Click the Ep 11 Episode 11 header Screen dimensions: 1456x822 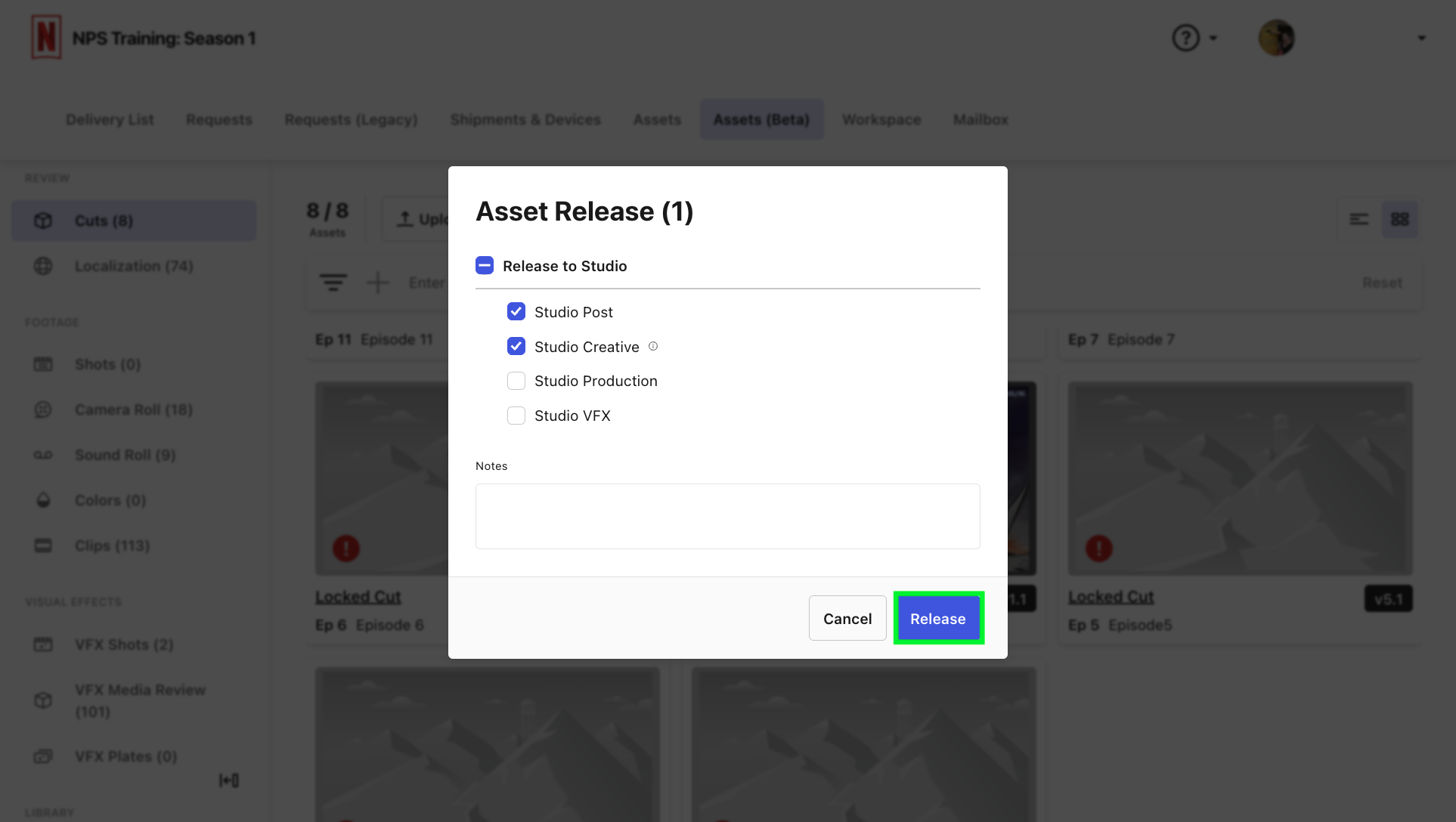click(x=374, y=339)
